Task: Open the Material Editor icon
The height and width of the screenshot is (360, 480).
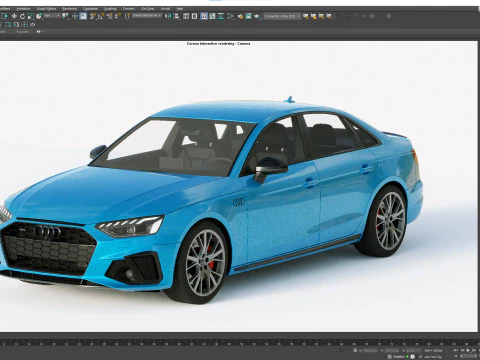Action: pos(231,16)
